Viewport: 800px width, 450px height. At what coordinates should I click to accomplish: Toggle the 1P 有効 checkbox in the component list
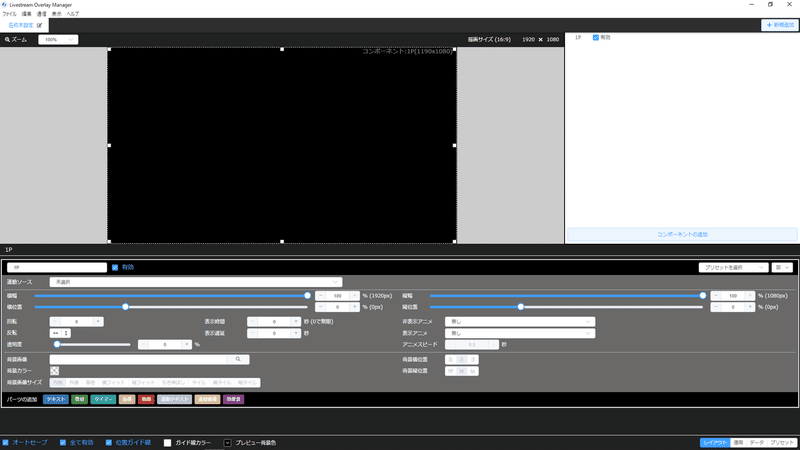click(x=595, y=37)
